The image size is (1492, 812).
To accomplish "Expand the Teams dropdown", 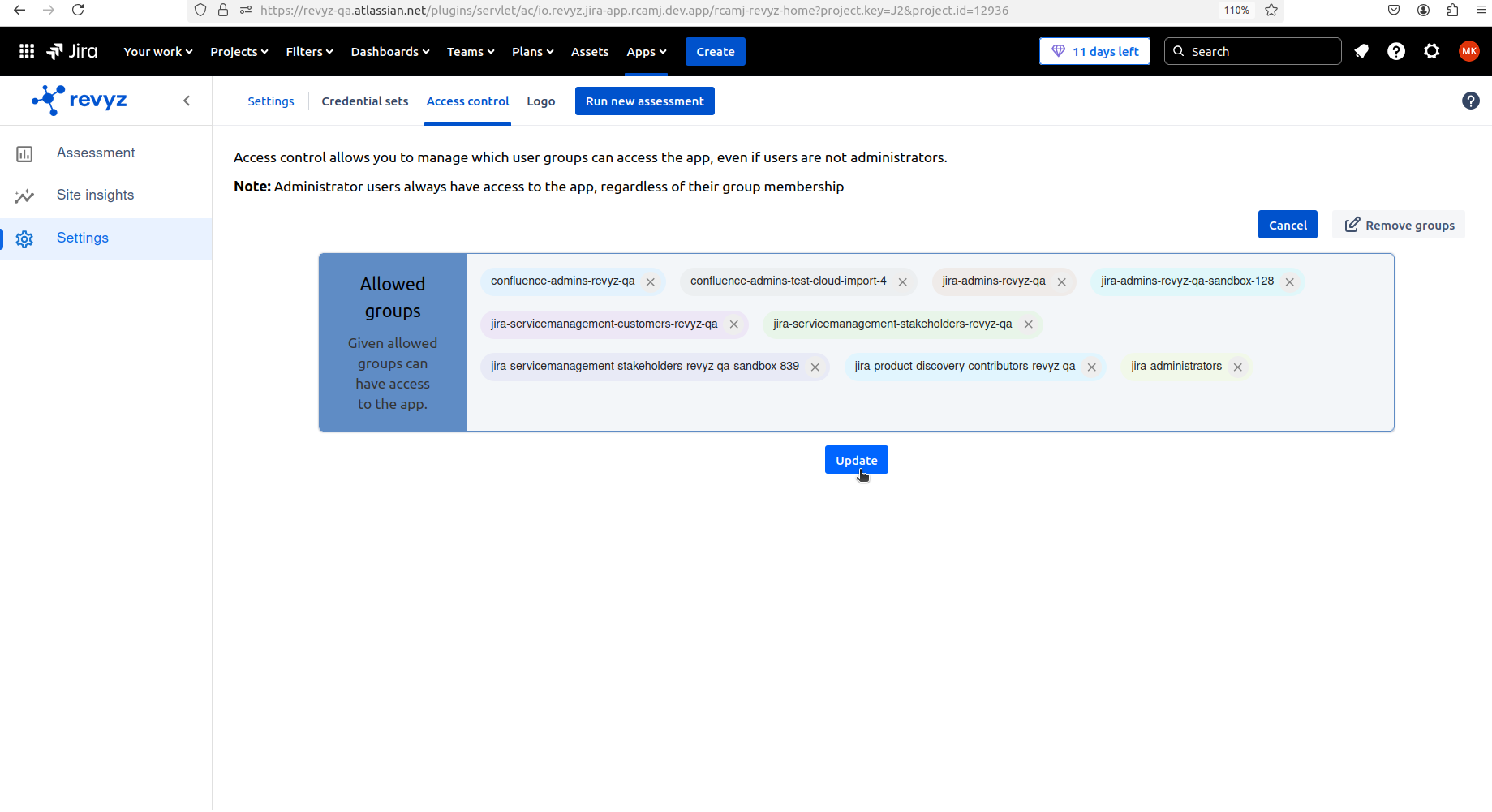I will click(x=471, y=51).
